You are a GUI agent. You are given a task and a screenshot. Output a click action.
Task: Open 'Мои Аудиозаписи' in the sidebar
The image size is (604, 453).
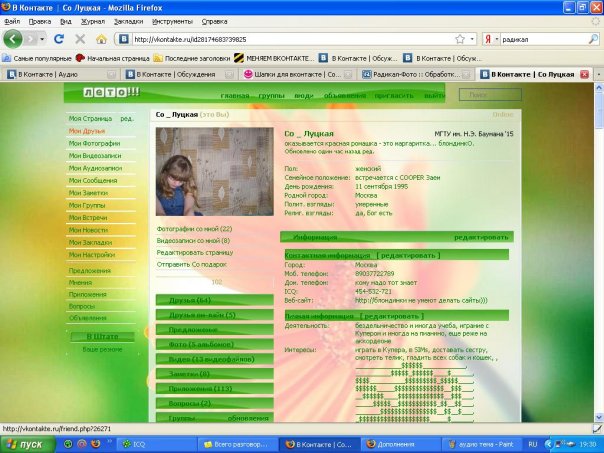[x=95, y=168]
